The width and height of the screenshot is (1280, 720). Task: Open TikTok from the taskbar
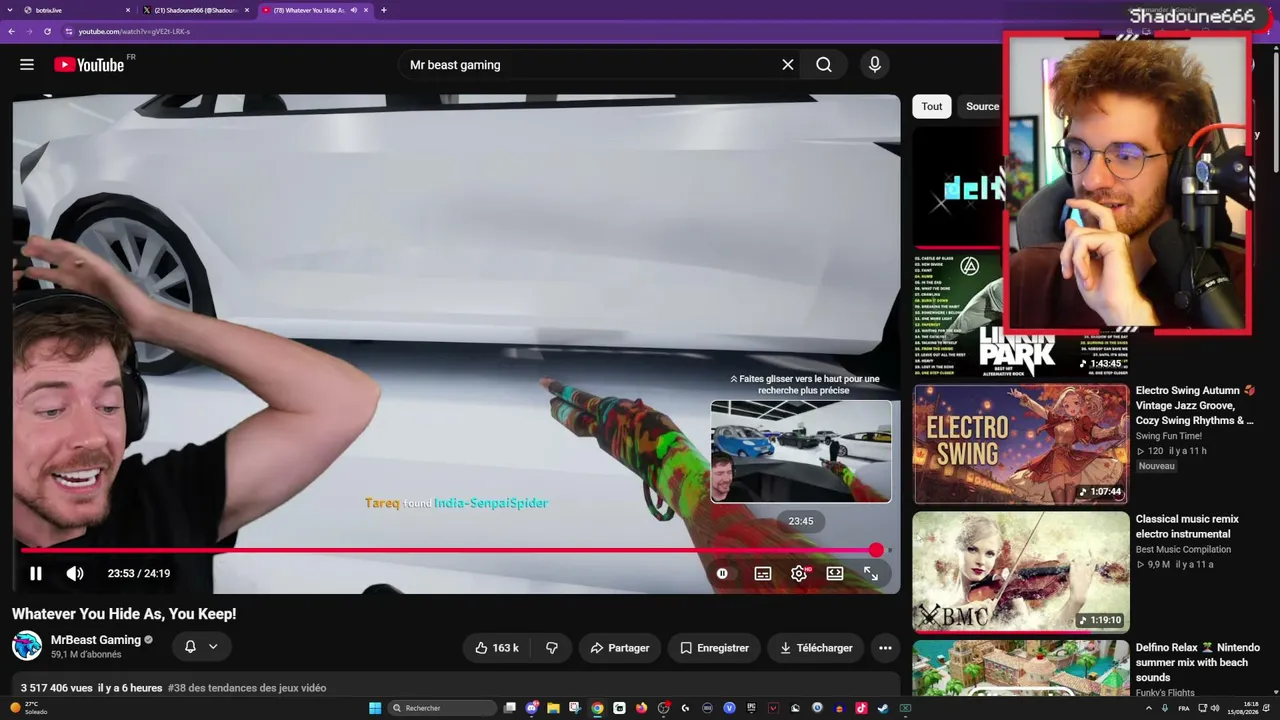[x=861, y=708]
